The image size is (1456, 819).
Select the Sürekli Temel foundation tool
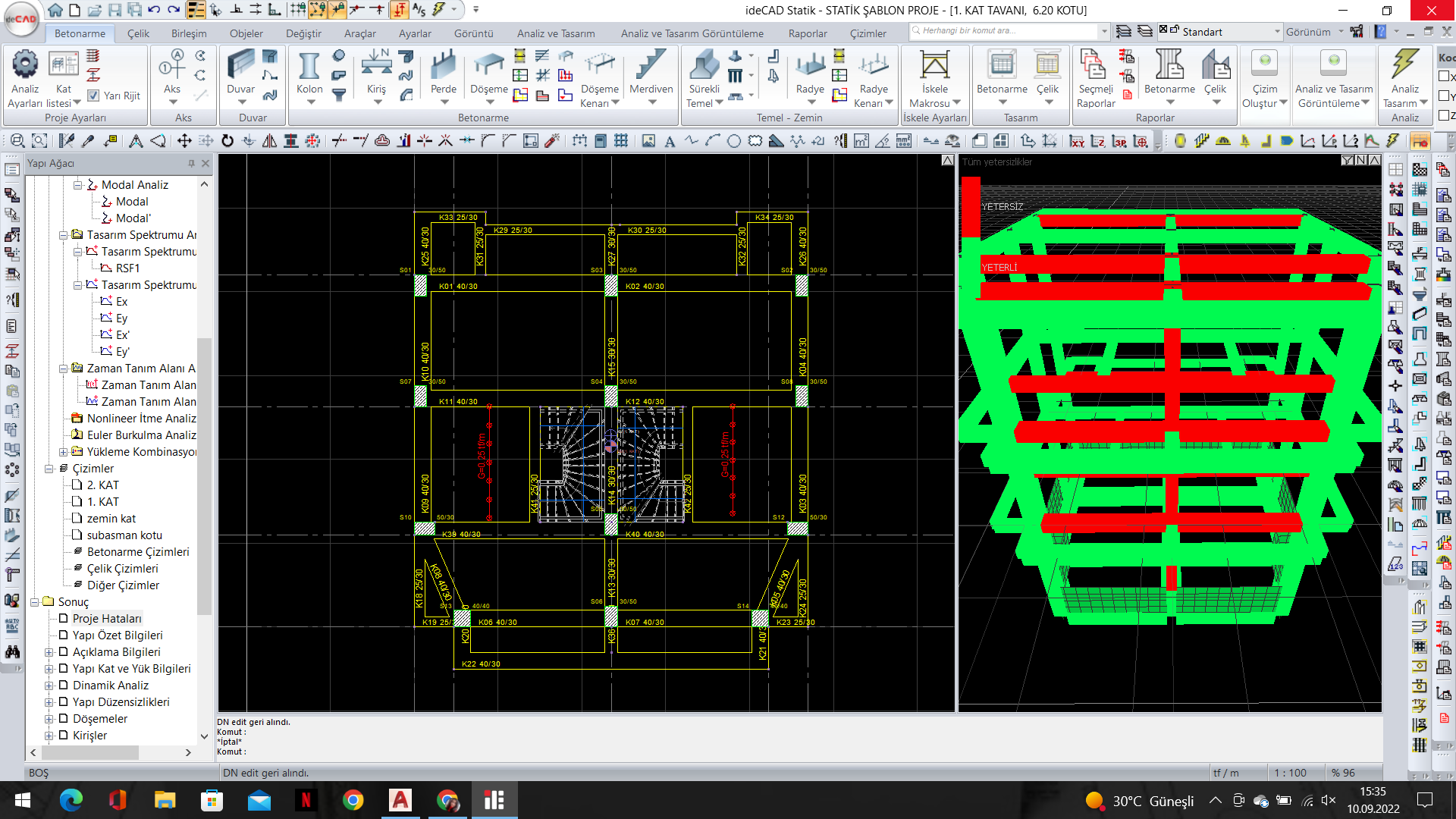pyautogui.click(x=704, y=67)
